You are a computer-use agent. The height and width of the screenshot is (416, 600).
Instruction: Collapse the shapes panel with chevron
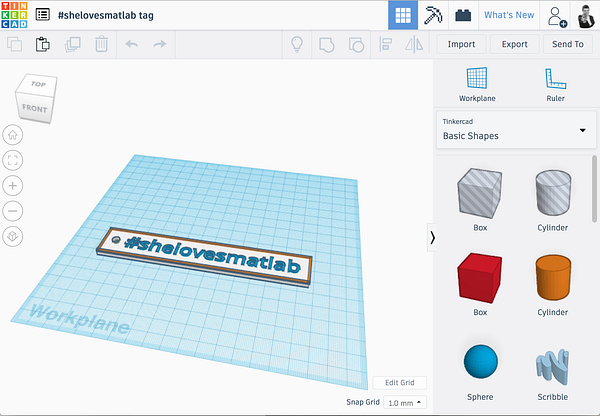[432, 238]
